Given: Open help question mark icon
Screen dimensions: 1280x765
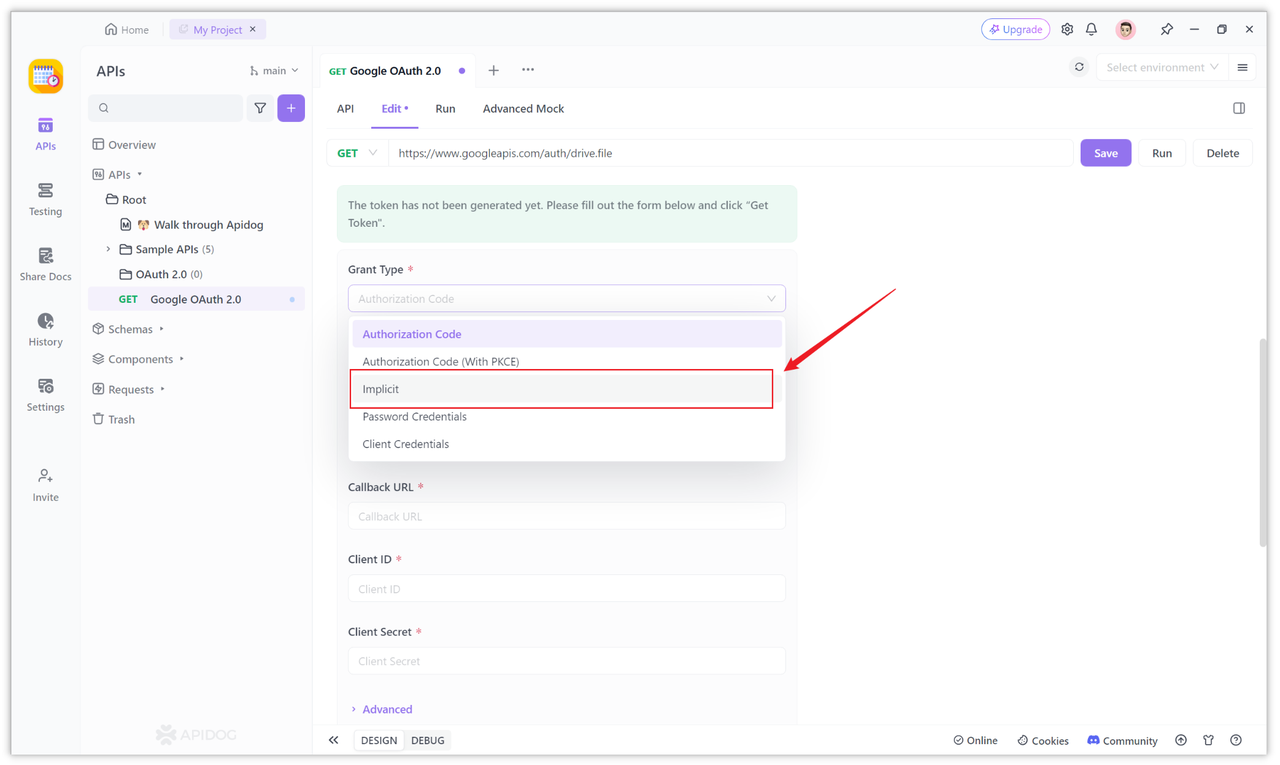Looking at the screenshot, I should click(x=1237, y=740).
